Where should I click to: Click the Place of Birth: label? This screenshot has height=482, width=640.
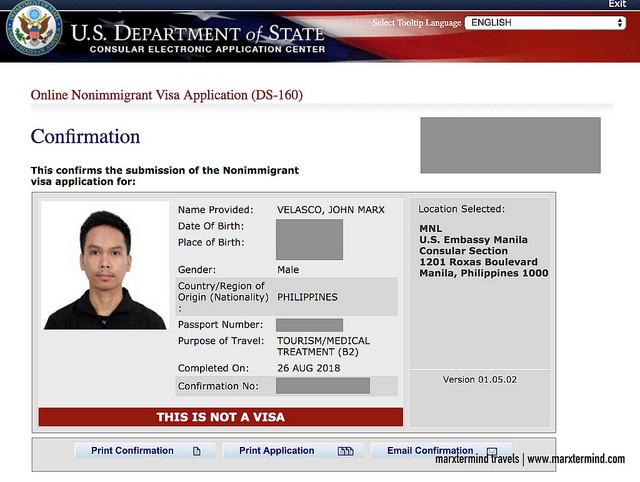point(211,242)
